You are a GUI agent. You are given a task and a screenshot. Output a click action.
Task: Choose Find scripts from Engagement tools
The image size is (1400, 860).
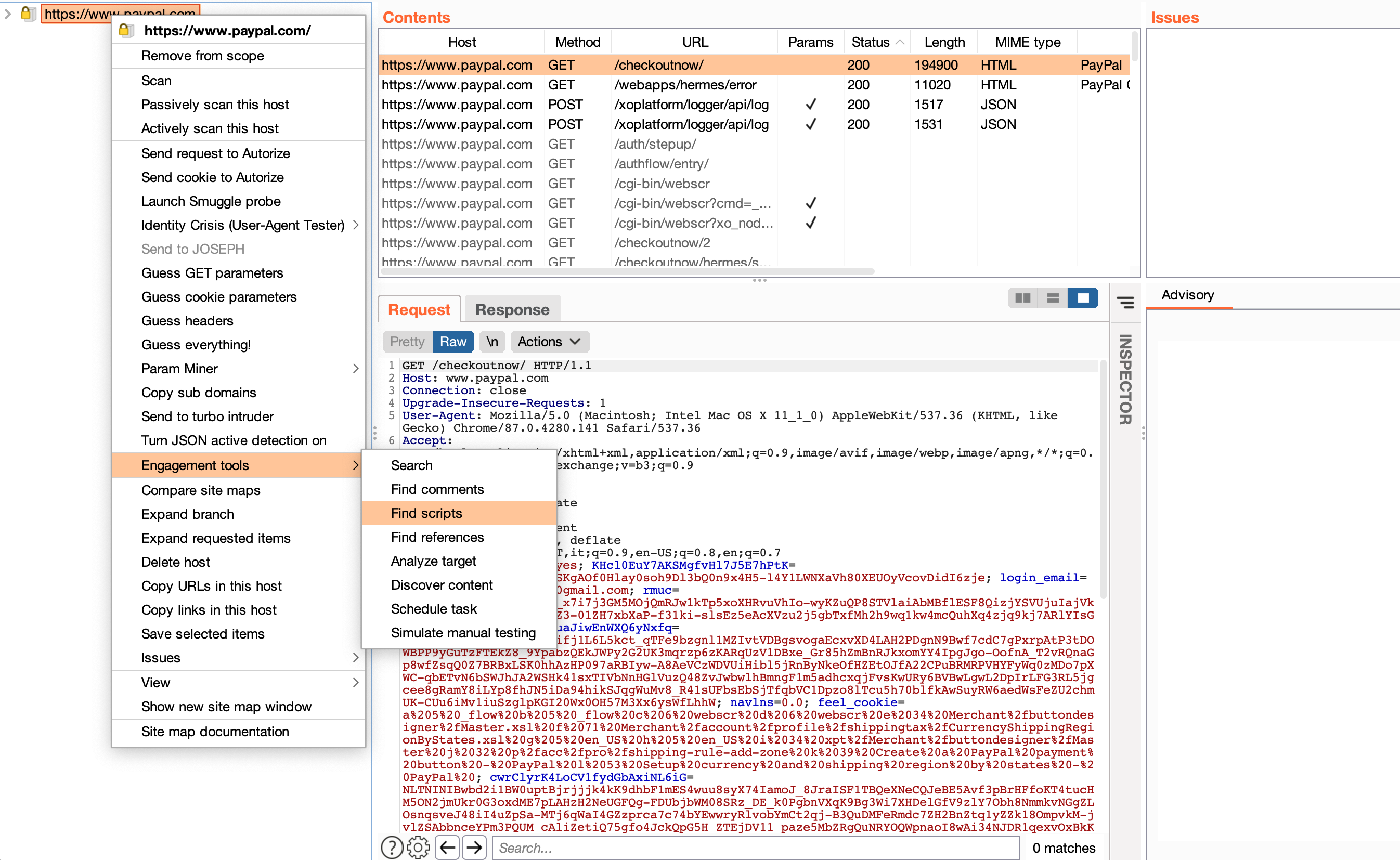[x=426, y=513]
